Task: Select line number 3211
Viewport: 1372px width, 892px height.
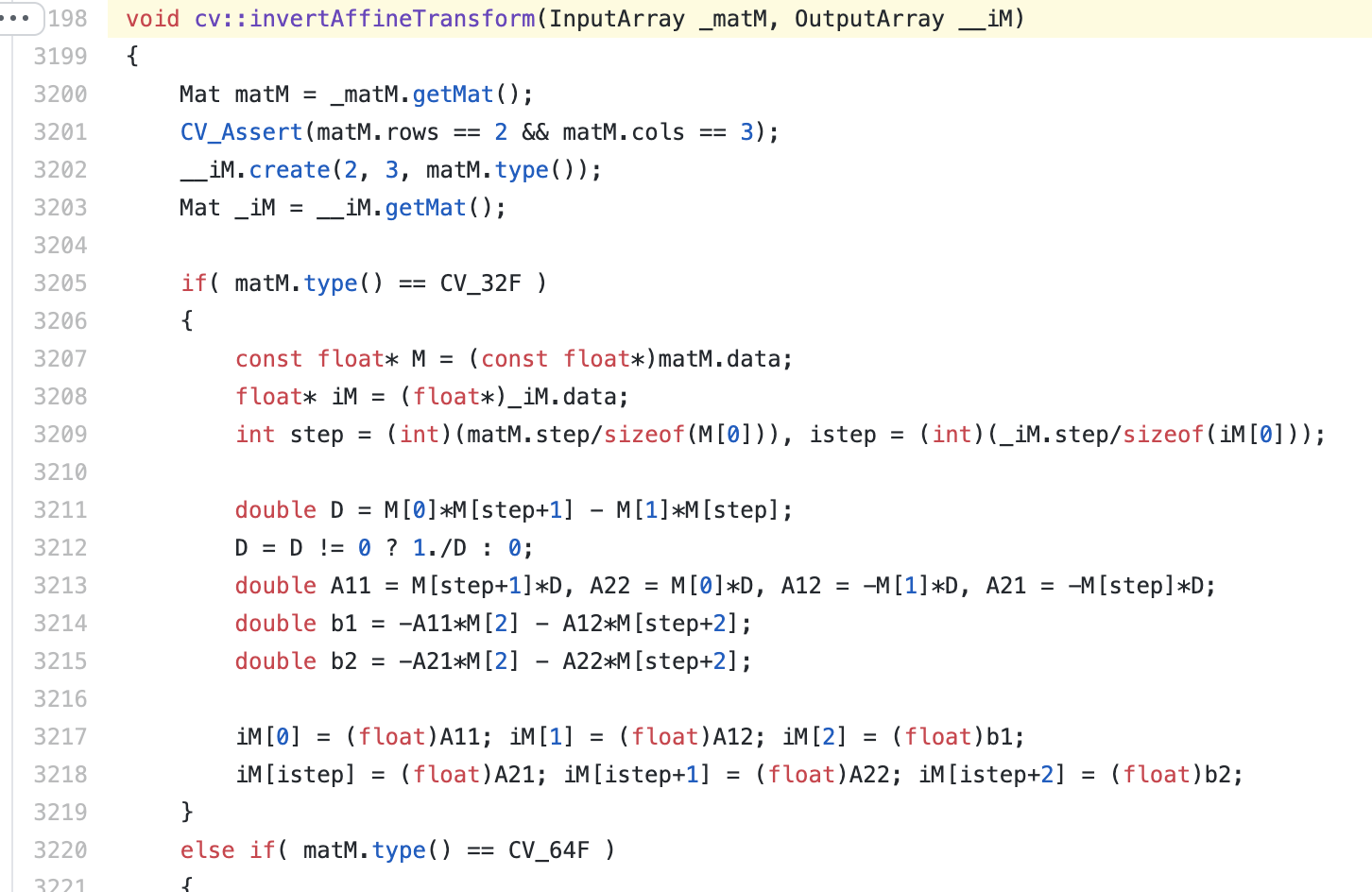Action: click(60, 509)
